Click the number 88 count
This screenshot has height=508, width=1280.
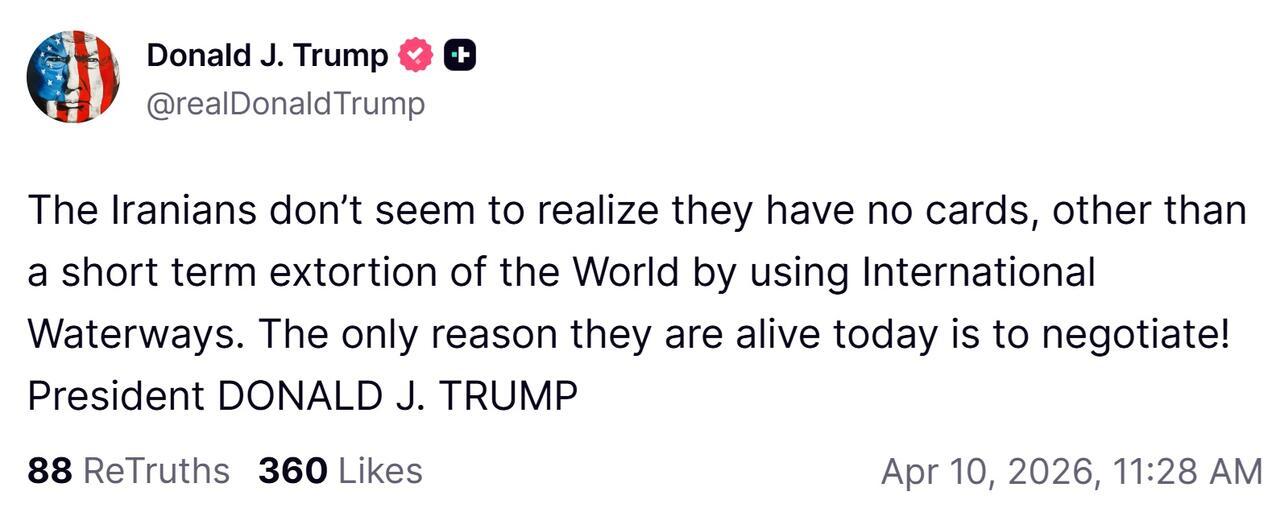[x=49, y=470]
